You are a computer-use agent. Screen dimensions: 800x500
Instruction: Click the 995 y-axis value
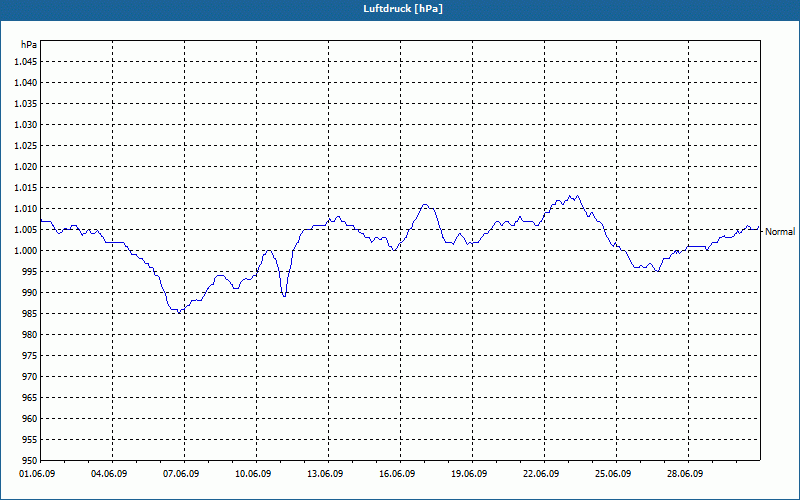pos(30,272)
